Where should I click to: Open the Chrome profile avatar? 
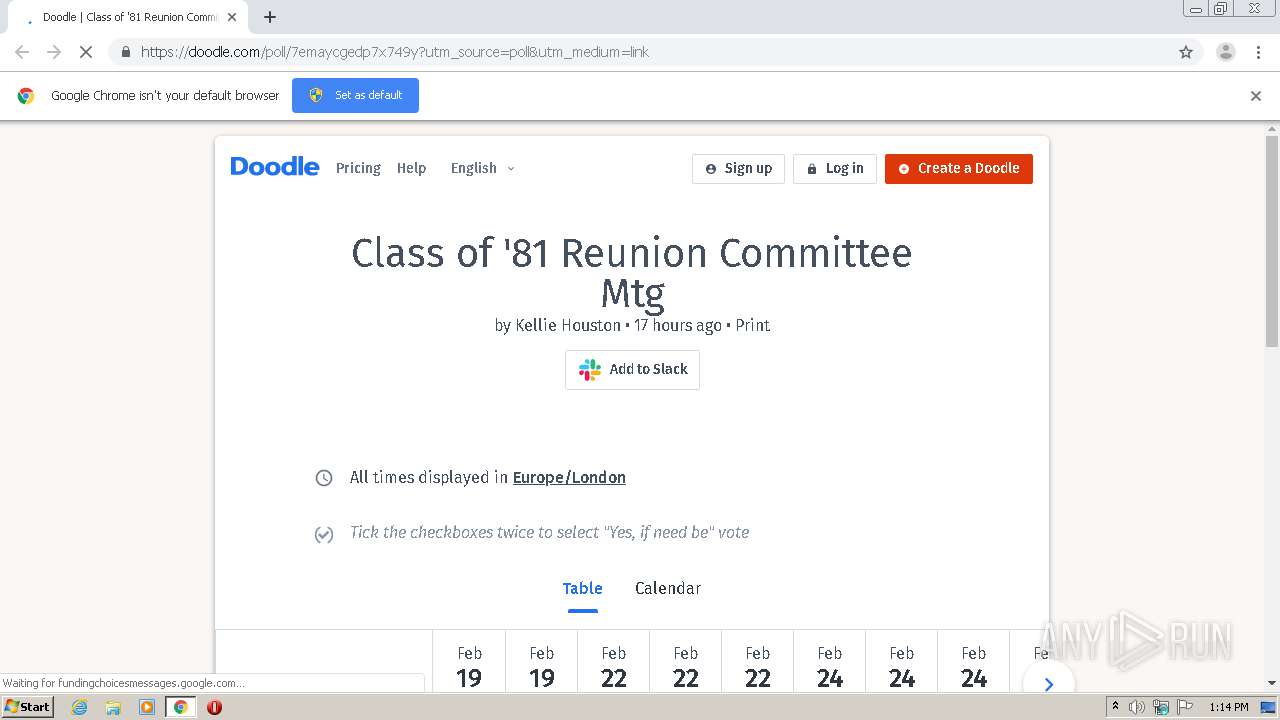tap(1225, 52)
